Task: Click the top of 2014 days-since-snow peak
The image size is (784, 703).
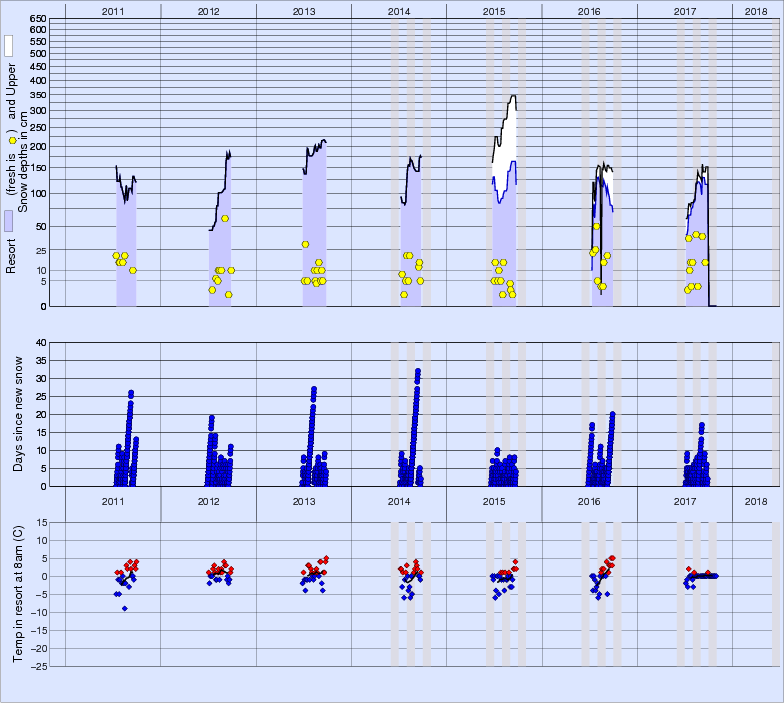Action: [x=417, y=371]
